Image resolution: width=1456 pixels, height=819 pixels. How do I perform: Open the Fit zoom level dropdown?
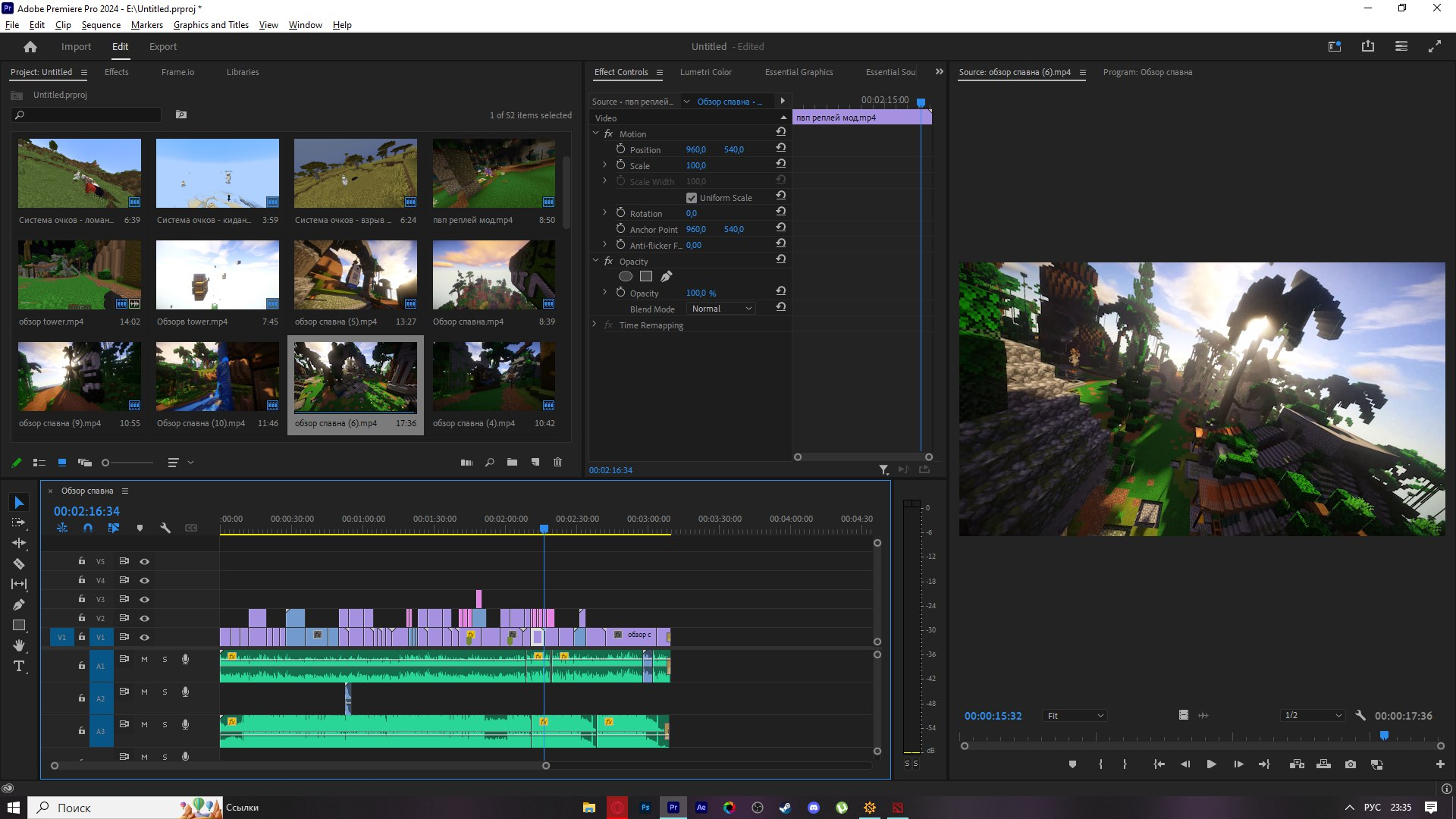click(x=1075, y=716)
